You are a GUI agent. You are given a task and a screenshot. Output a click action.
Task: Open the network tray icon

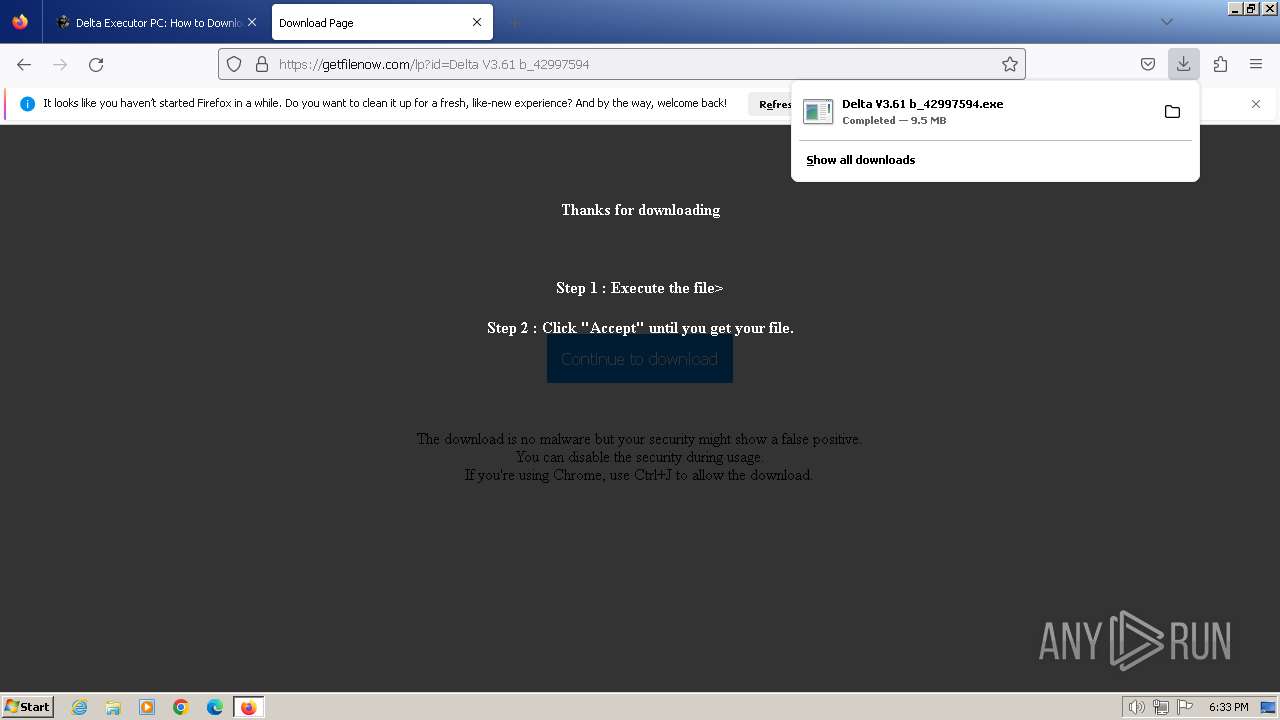click(x=1160, y=707)
